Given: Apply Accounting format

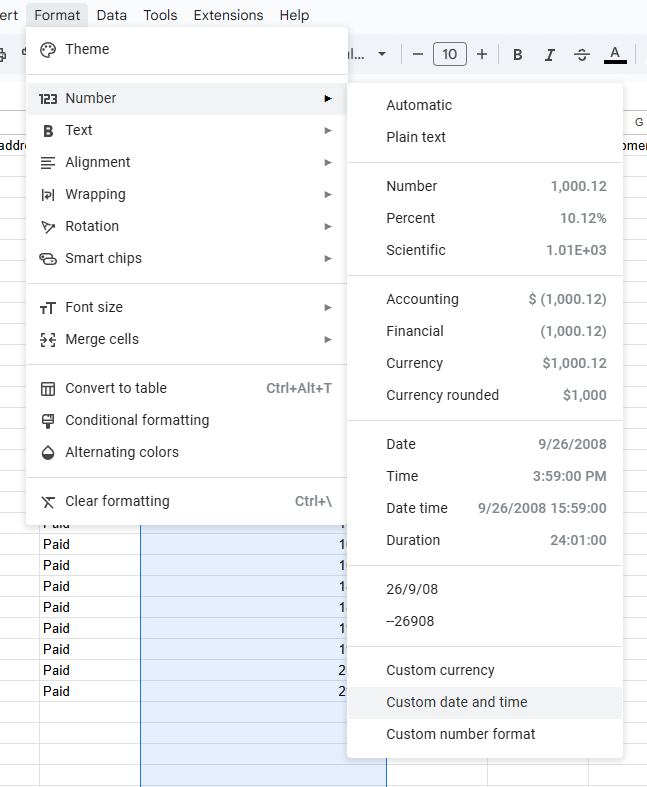Looking at the screenshot, I should click(485, 299).
